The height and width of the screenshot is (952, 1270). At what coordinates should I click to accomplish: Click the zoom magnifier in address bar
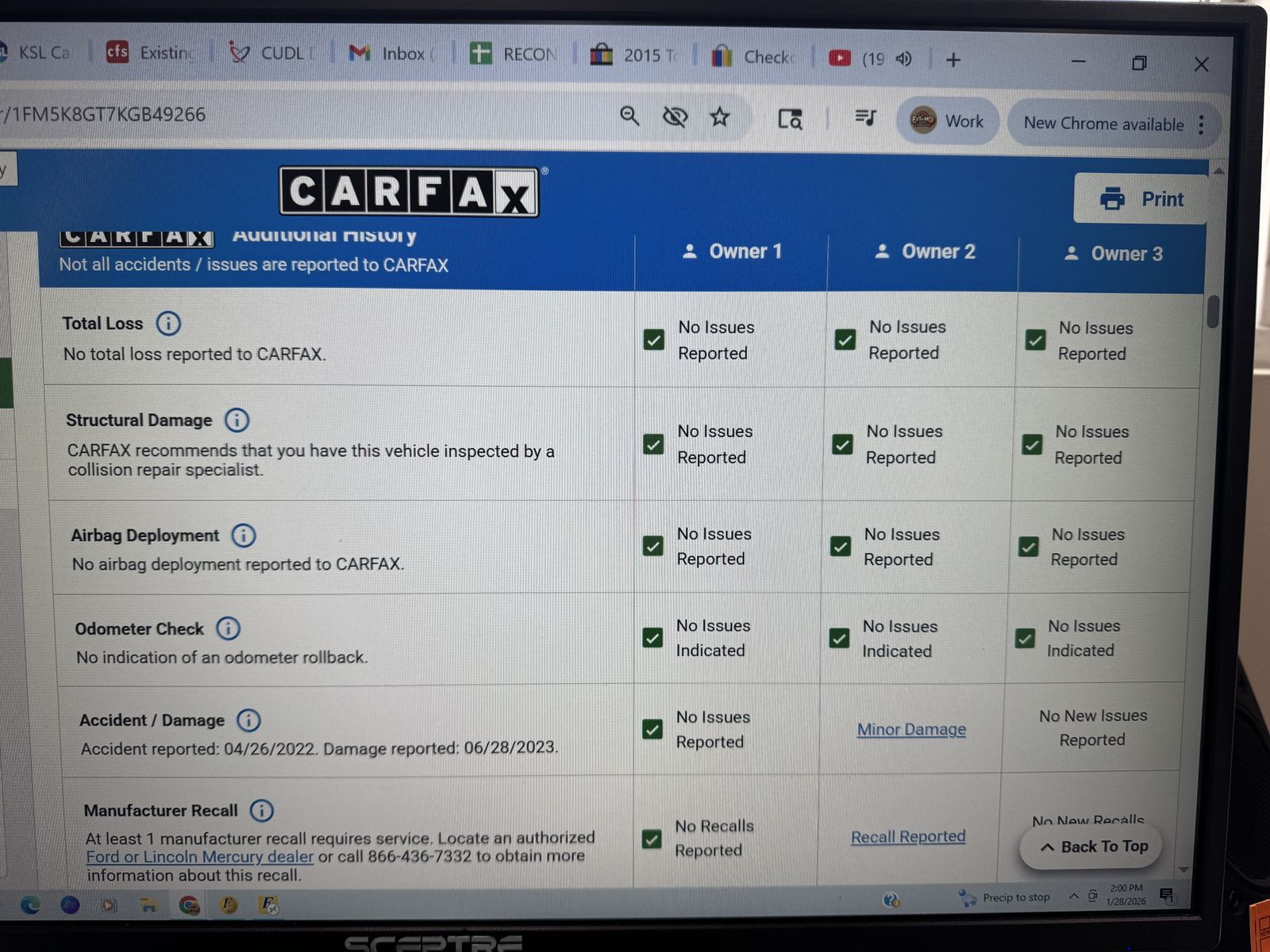629,117
